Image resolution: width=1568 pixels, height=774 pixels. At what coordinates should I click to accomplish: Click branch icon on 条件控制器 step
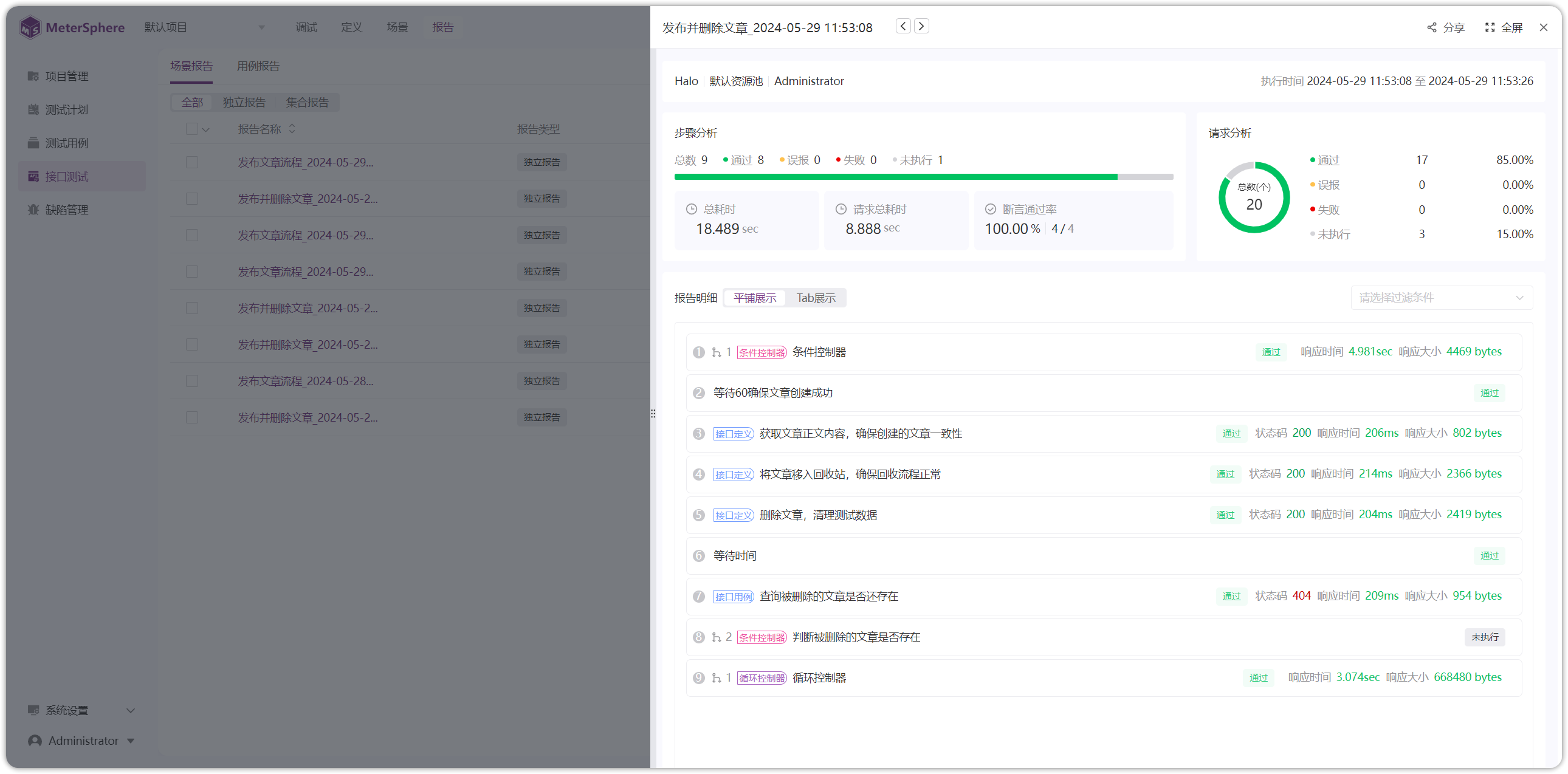pyautogui.click(x=717, y=352)
